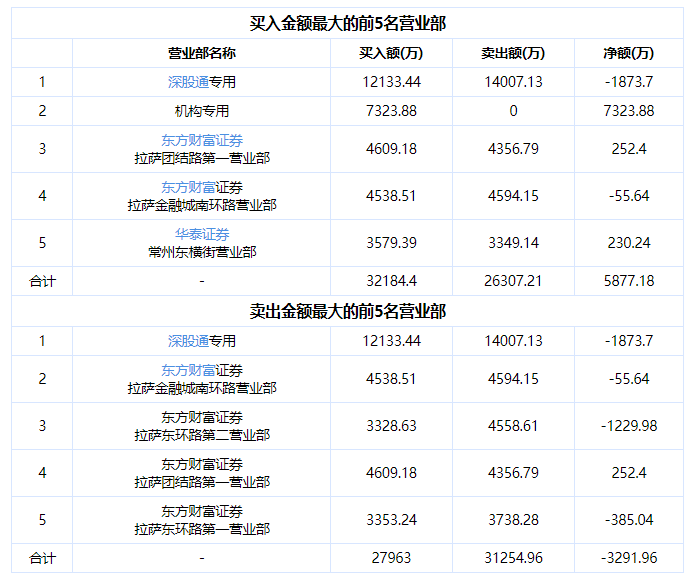
Task: Select 252.4 in the sell table
Action: [x=629, y=473]
